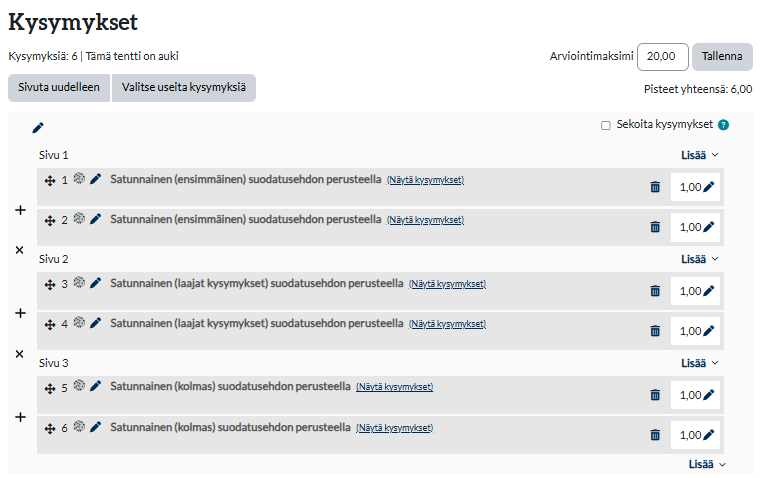Toggle Sekoita kysymykset checkbox
766x478 pixels.
(x=606, y=126)
